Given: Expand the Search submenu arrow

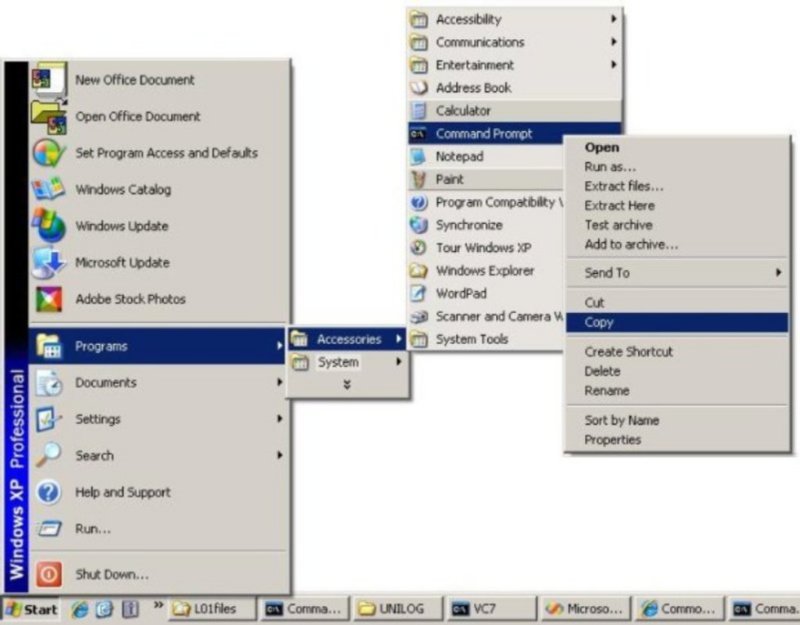Looking at the screenshot, I should point(279,455).
